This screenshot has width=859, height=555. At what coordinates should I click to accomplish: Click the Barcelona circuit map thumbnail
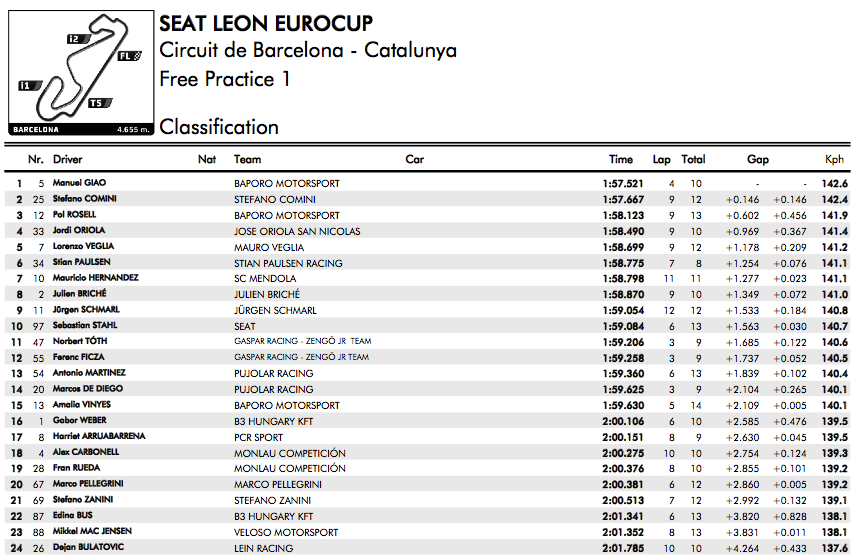click(x=81, y=73)
